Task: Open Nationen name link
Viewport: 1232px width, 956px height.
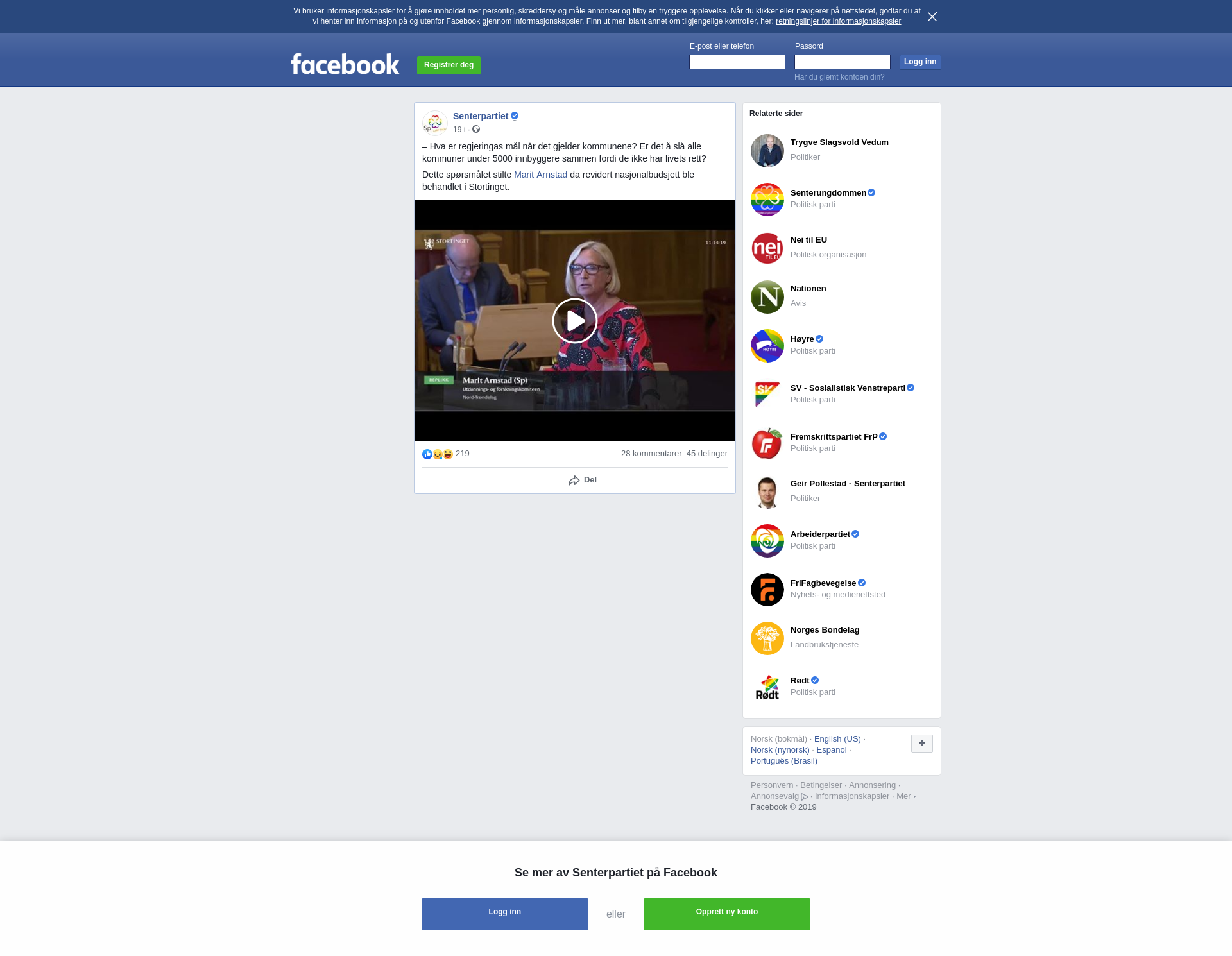Action: tap(808, 289)
